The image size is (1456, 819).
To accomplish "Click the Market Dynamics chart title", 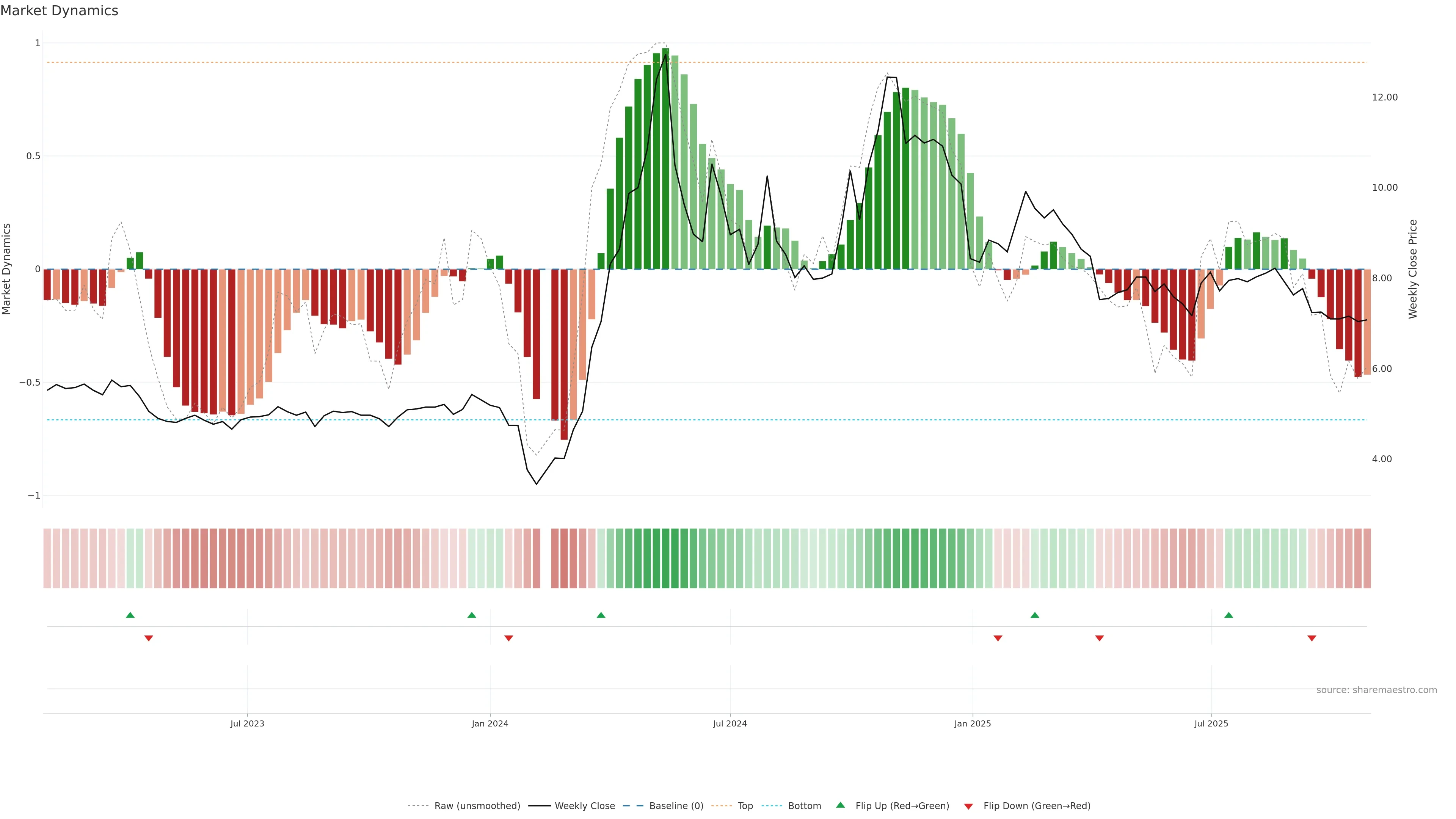I will tap(60, 11).
